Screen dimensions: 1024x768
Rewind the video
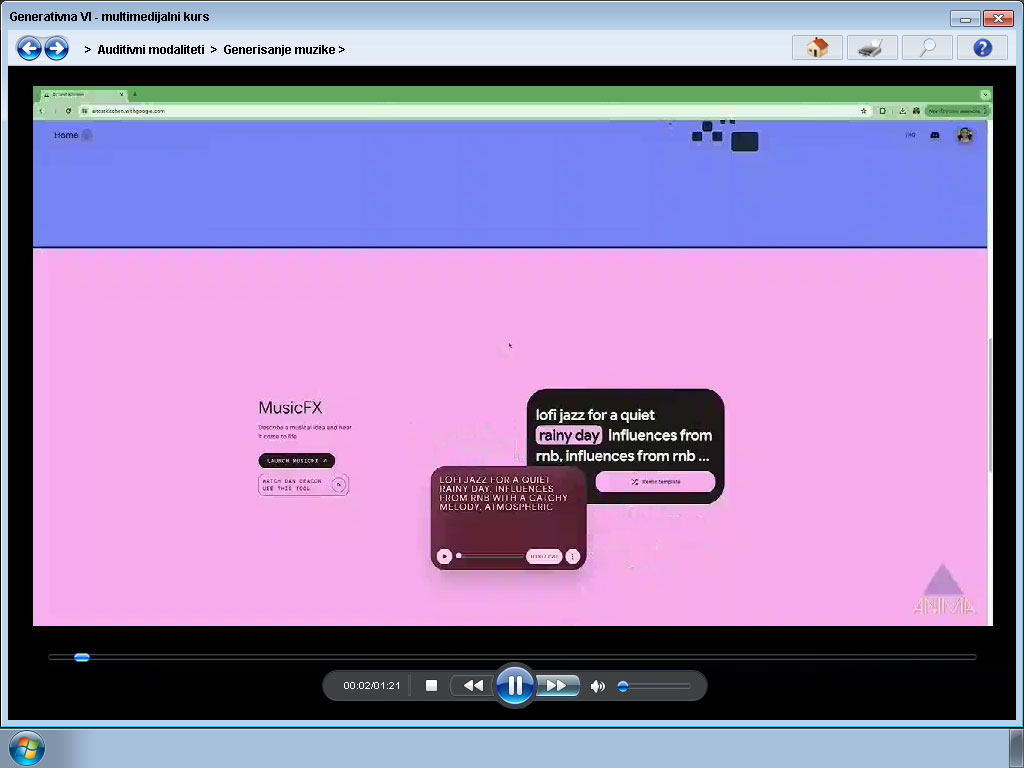473,685
